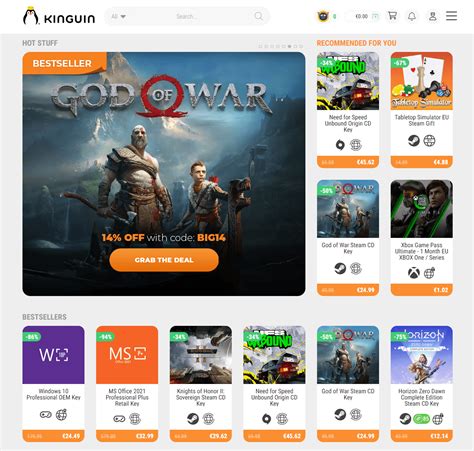Open Horizon Zero Dawn Complete Edition link
Screen dimensions: 474x451
tap(422, 397)
